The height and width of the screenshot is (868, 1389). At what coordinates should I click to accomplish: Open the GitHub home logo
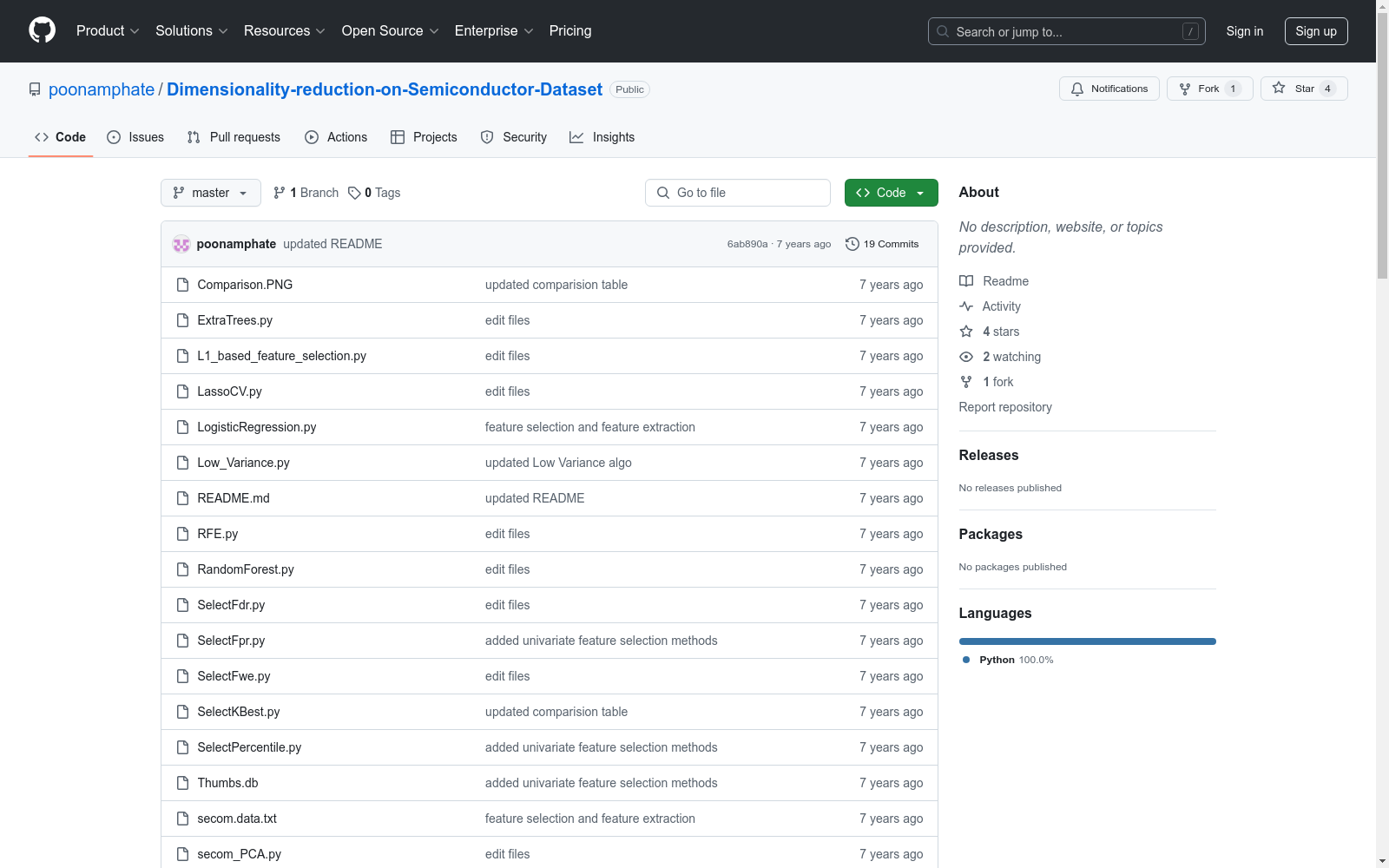(42, 30)
